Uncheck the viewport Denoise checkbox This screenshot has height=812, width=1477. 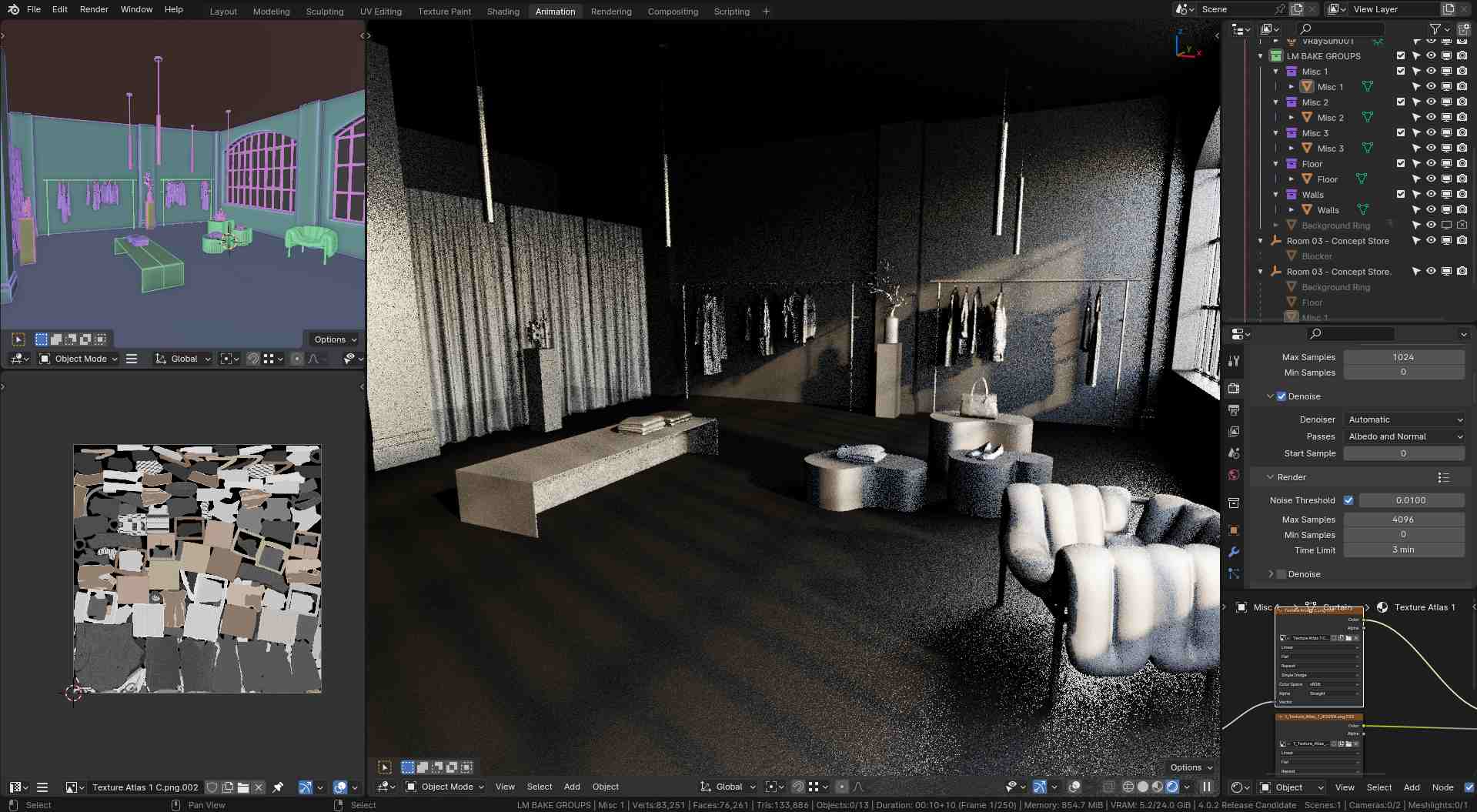1282,396
